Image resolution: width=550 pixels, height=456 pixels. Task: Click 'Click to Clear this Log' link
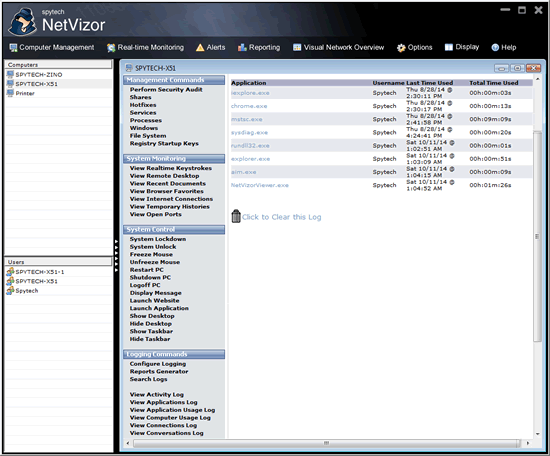(281, 217)
